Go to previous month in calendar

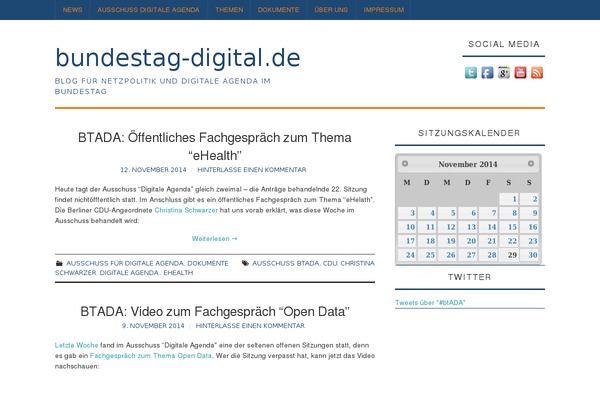[x=405, y=164]
